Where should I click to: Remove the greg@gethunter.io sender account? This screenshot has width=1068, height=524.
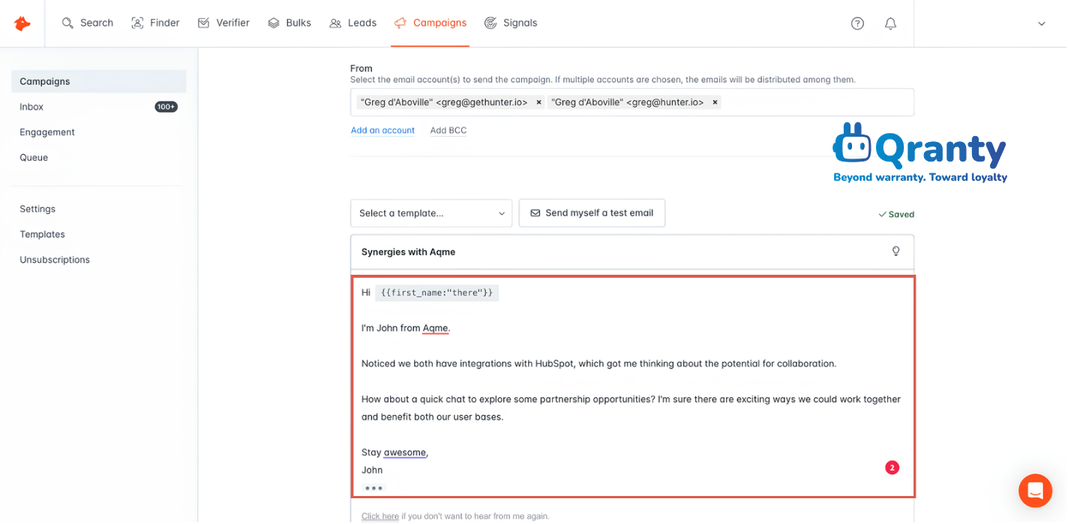[539, 102]
